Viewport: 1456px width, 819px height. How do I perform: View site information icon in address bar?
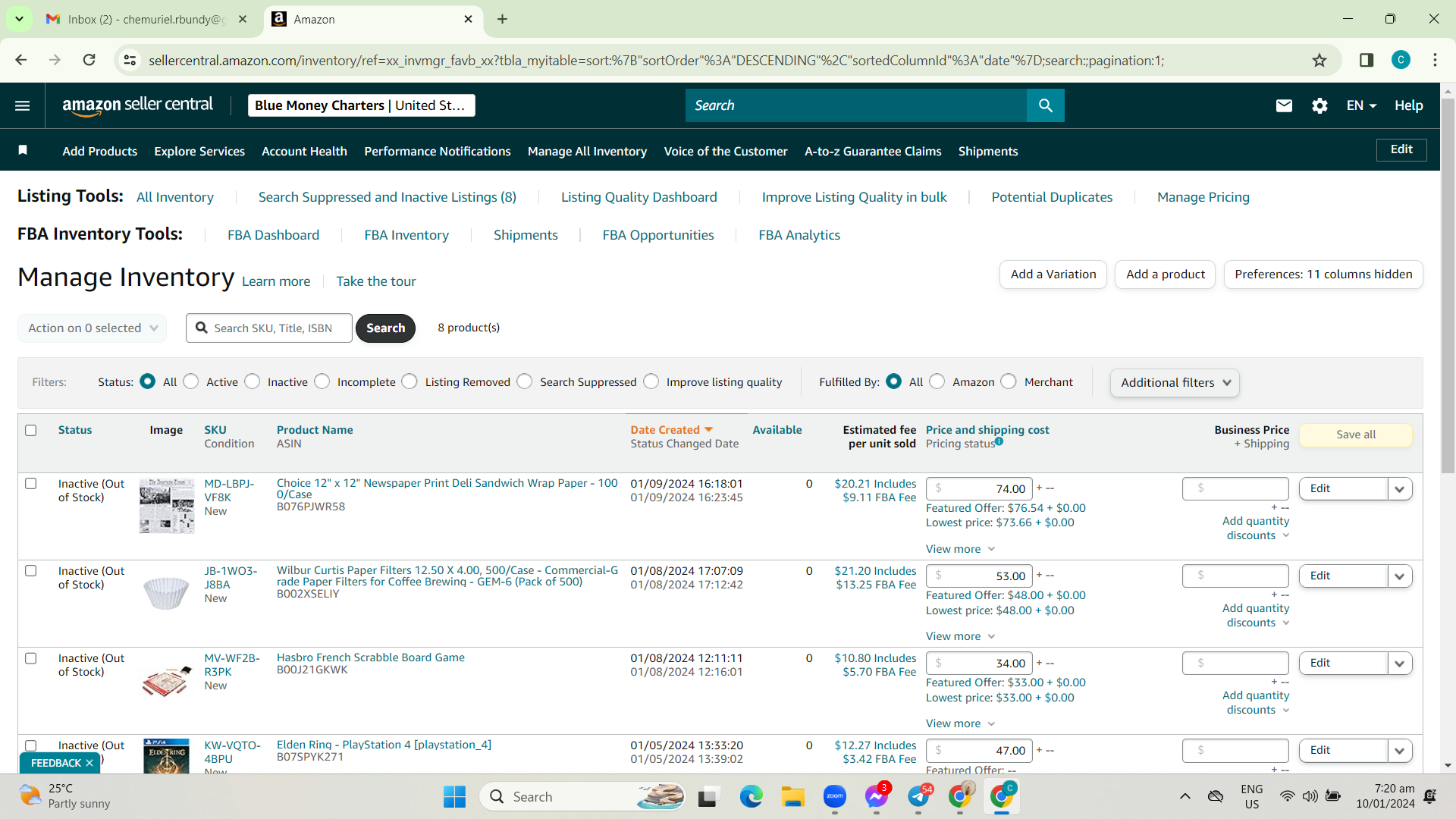[x=130, y=60]
